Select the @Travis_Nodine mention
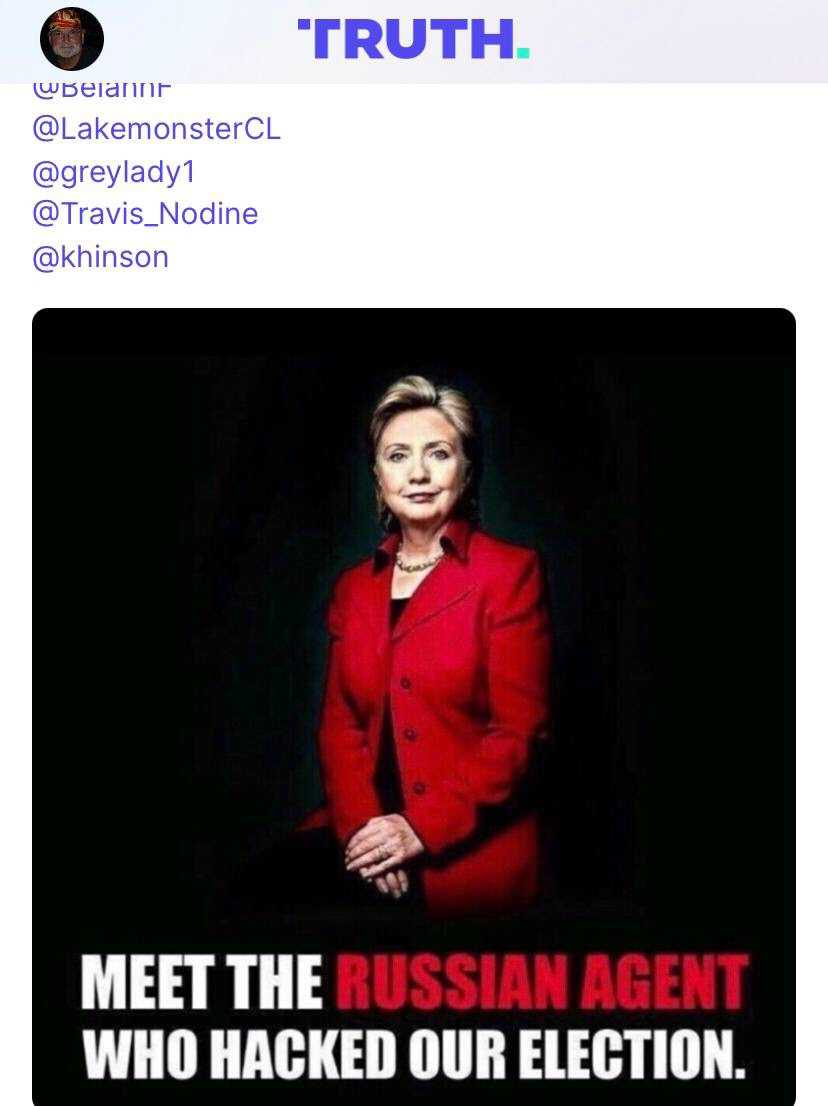This screenshot has width=828, height=1106. [145, 214]
